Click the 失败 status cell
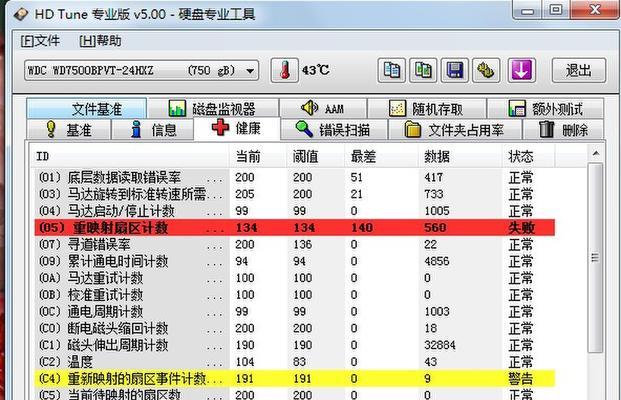621x400 pixels. 521,228
